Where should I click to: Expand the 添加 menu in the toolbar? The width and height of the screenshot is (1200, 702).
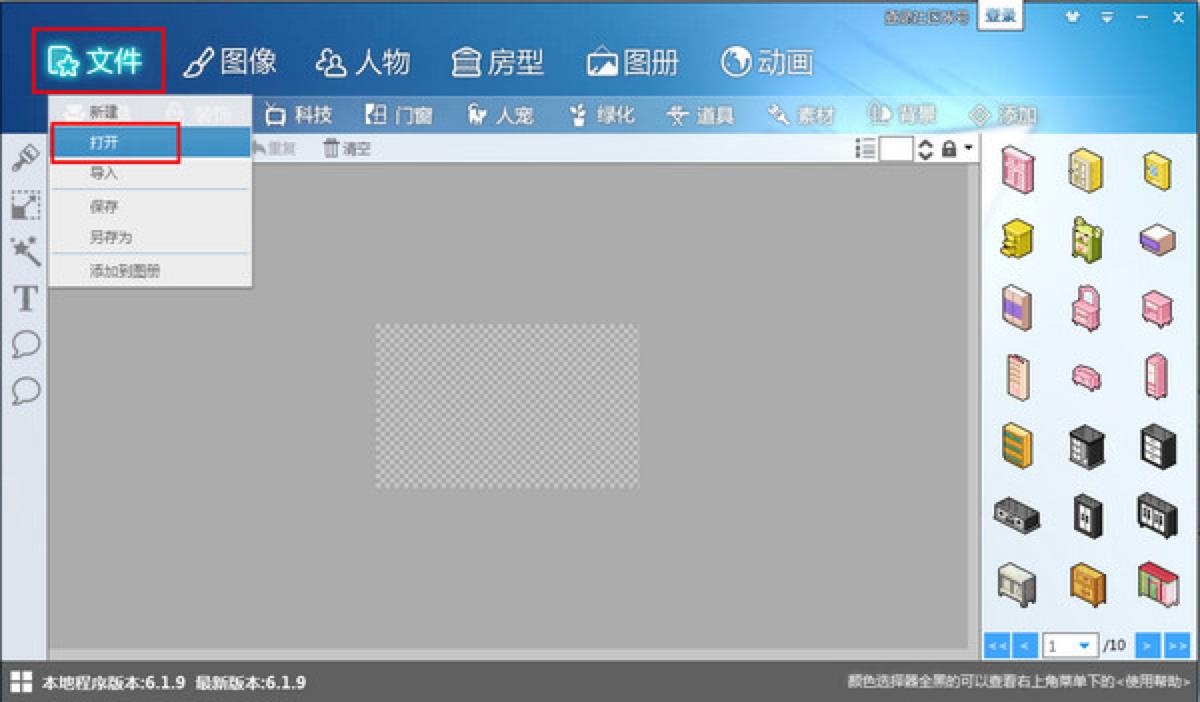[x=1013, y=114]
